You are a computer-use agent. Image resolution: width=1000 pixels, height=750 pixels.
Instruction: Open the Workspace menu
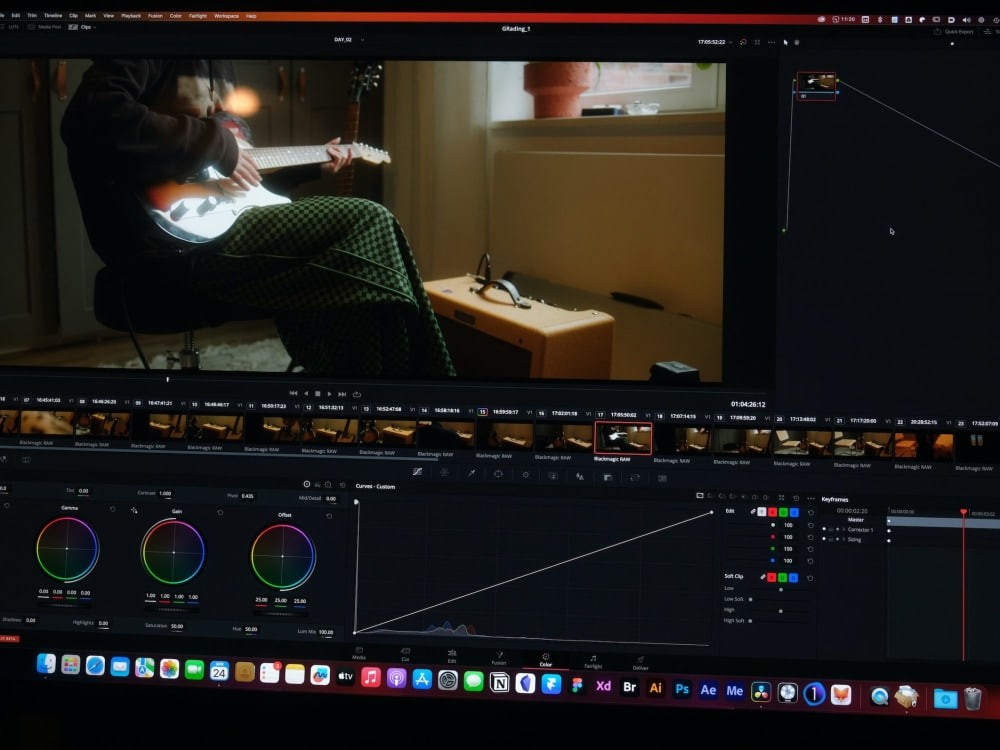224,15
